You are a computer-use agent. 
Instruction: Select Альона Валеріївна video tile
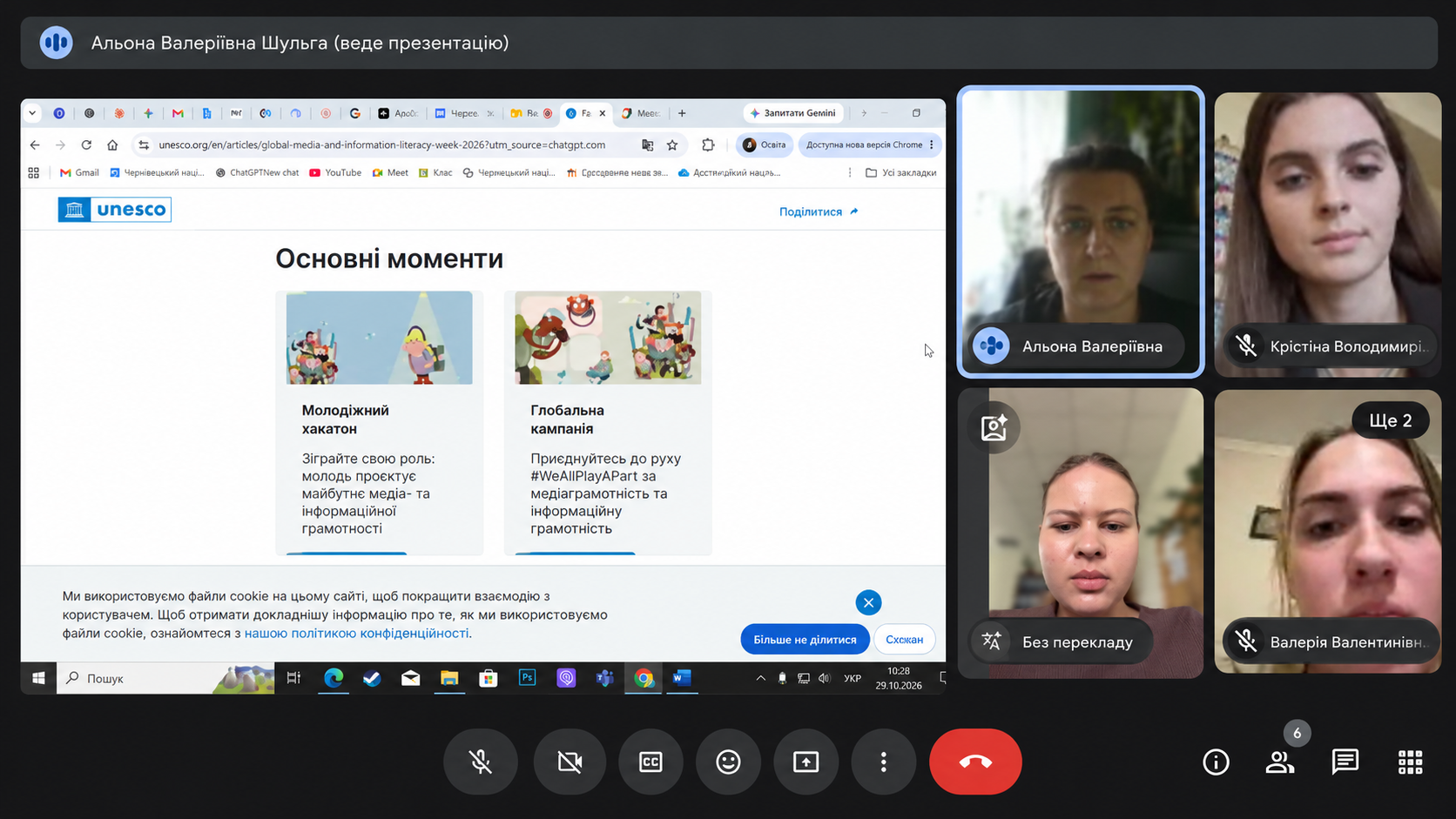1081,232
